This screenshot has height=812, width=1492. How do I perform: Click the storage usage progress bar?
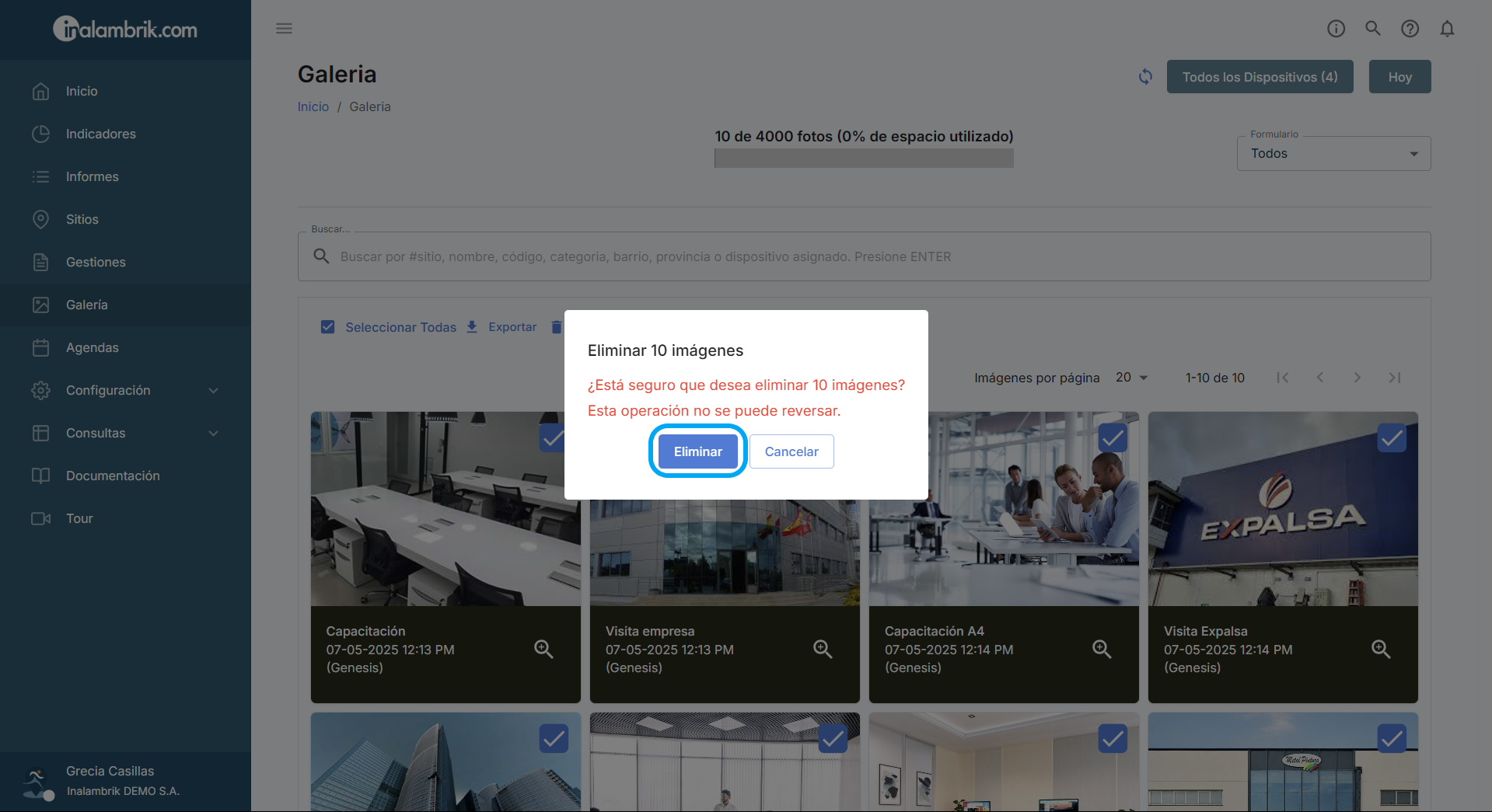pos(864,159)
